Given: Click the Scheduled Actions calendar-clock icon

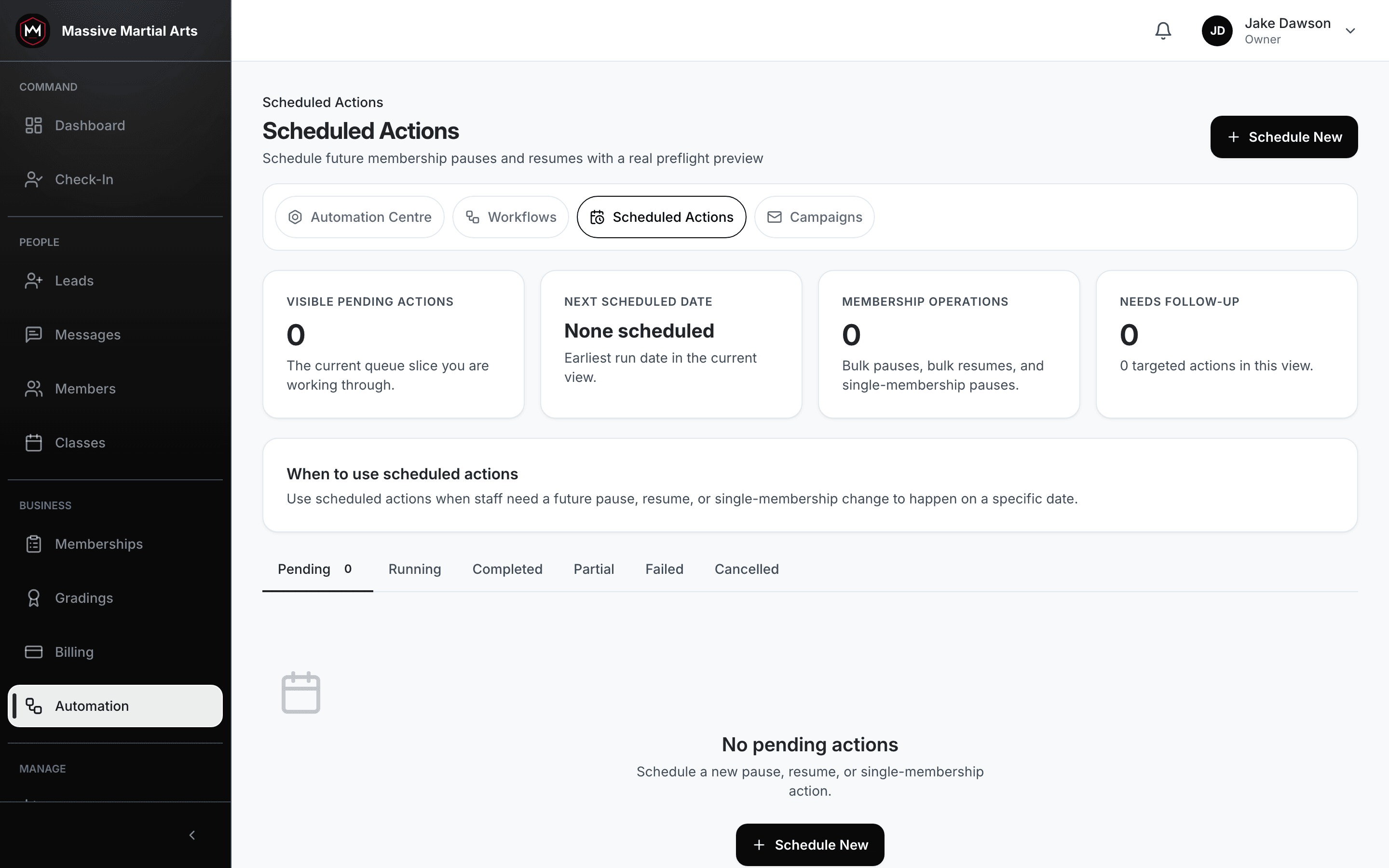Looking at the screenshot, I should coord(597,217).
